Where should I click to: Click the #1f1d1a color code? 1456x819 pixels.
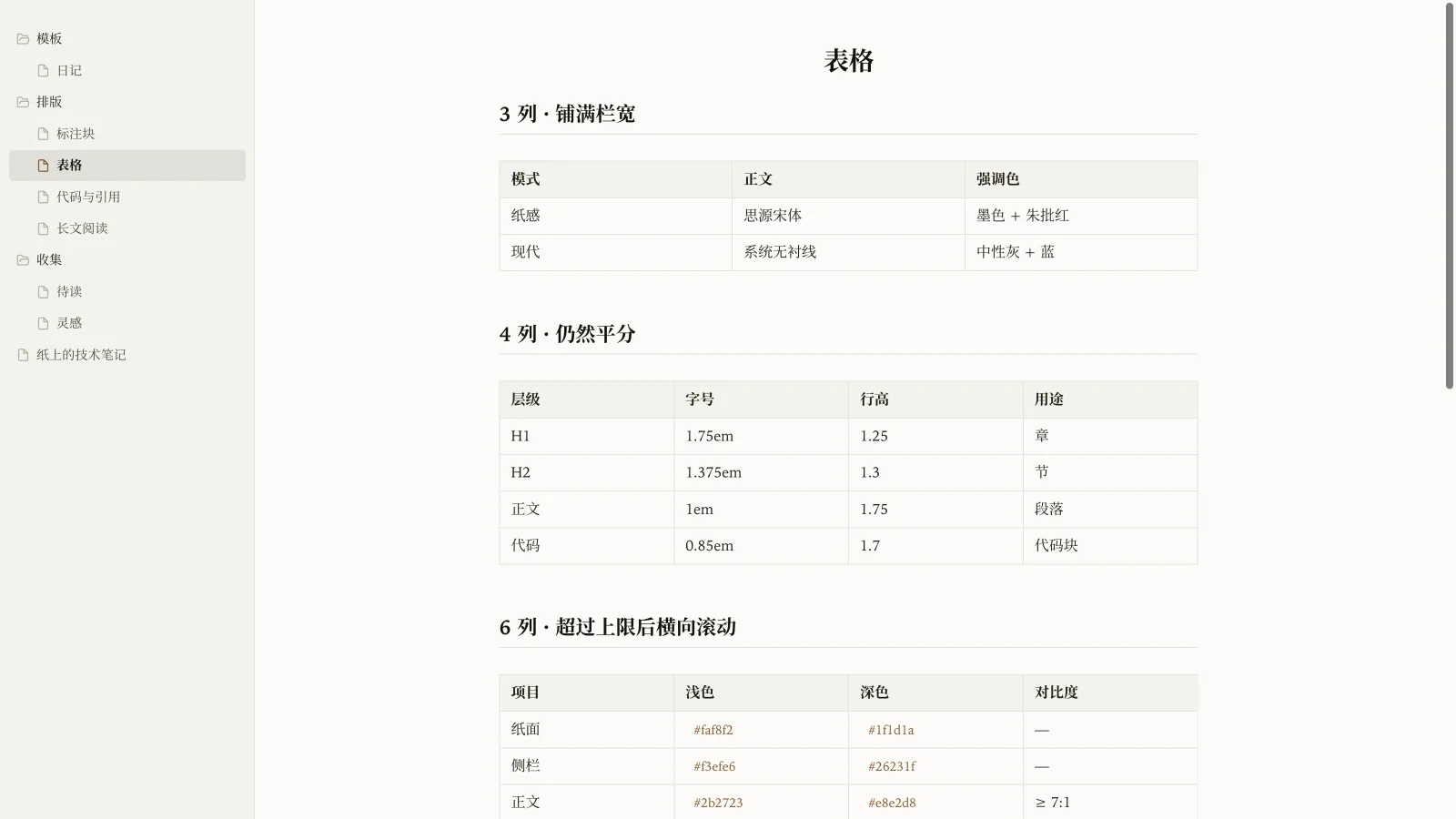(891, 730)
